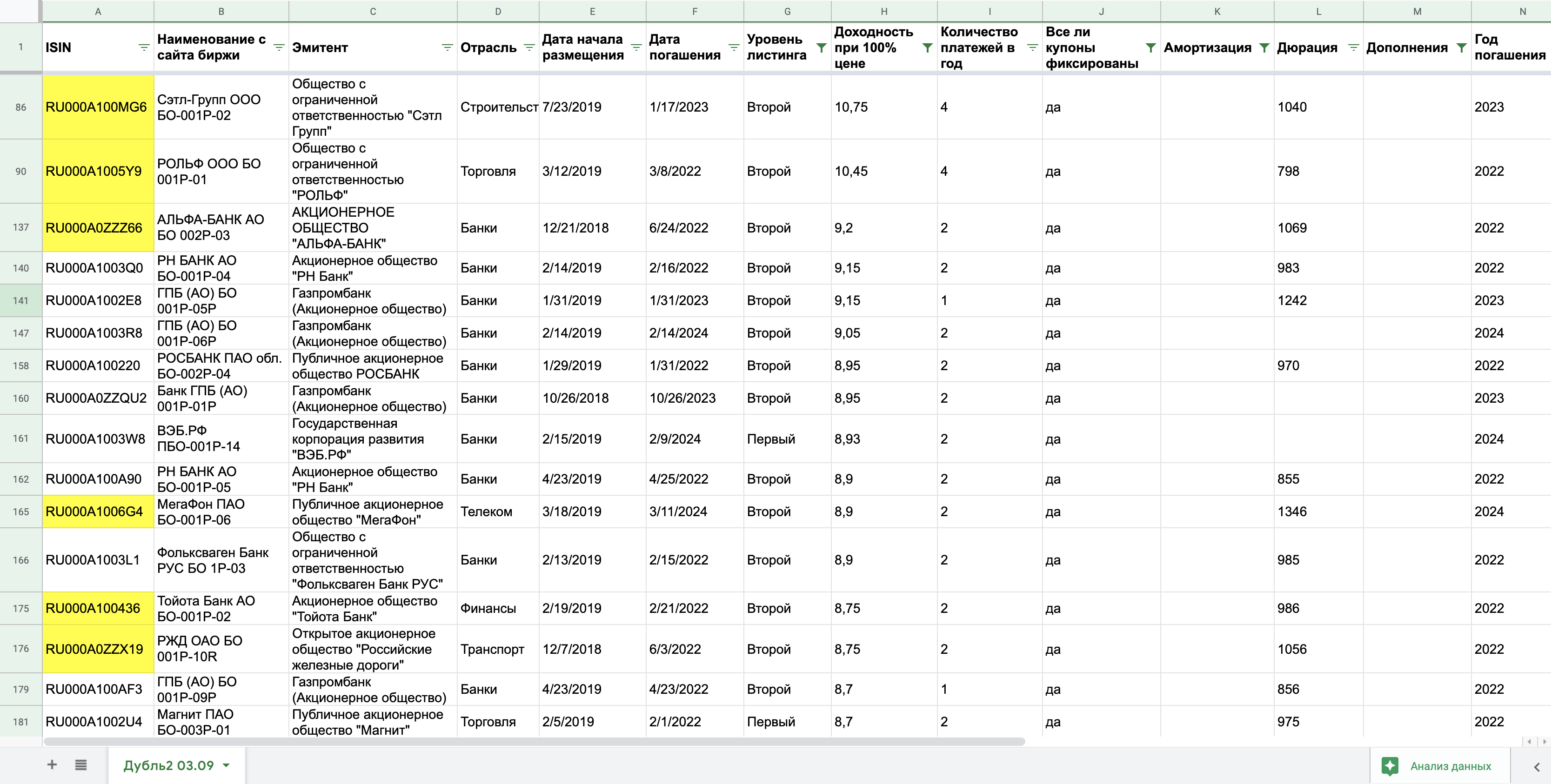1551x784 pixels.
Task: Select maturity date cell 10/26/2023
Action: point(695,399)
